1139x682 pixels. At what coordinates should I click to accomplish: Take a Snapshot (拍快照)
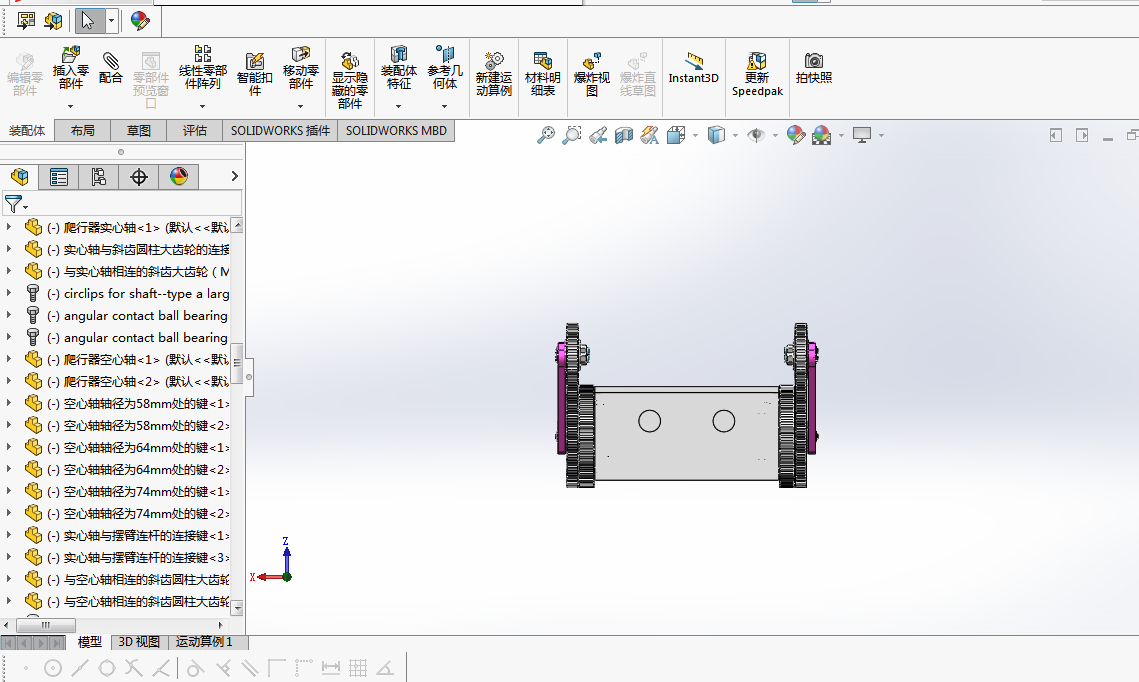814,68
